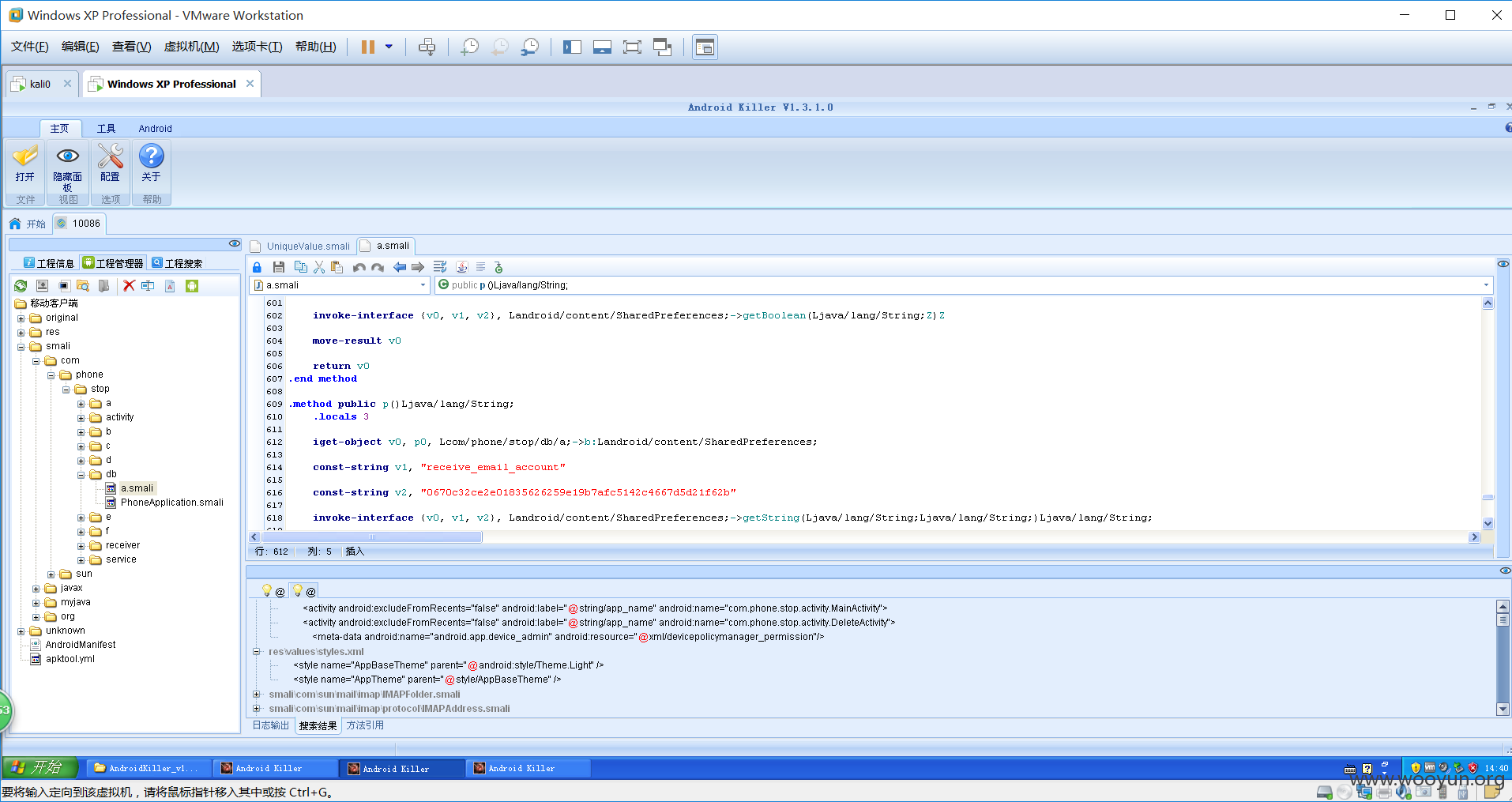
Task: Open the method list dropdown arrow
Action: (1486, 285)
